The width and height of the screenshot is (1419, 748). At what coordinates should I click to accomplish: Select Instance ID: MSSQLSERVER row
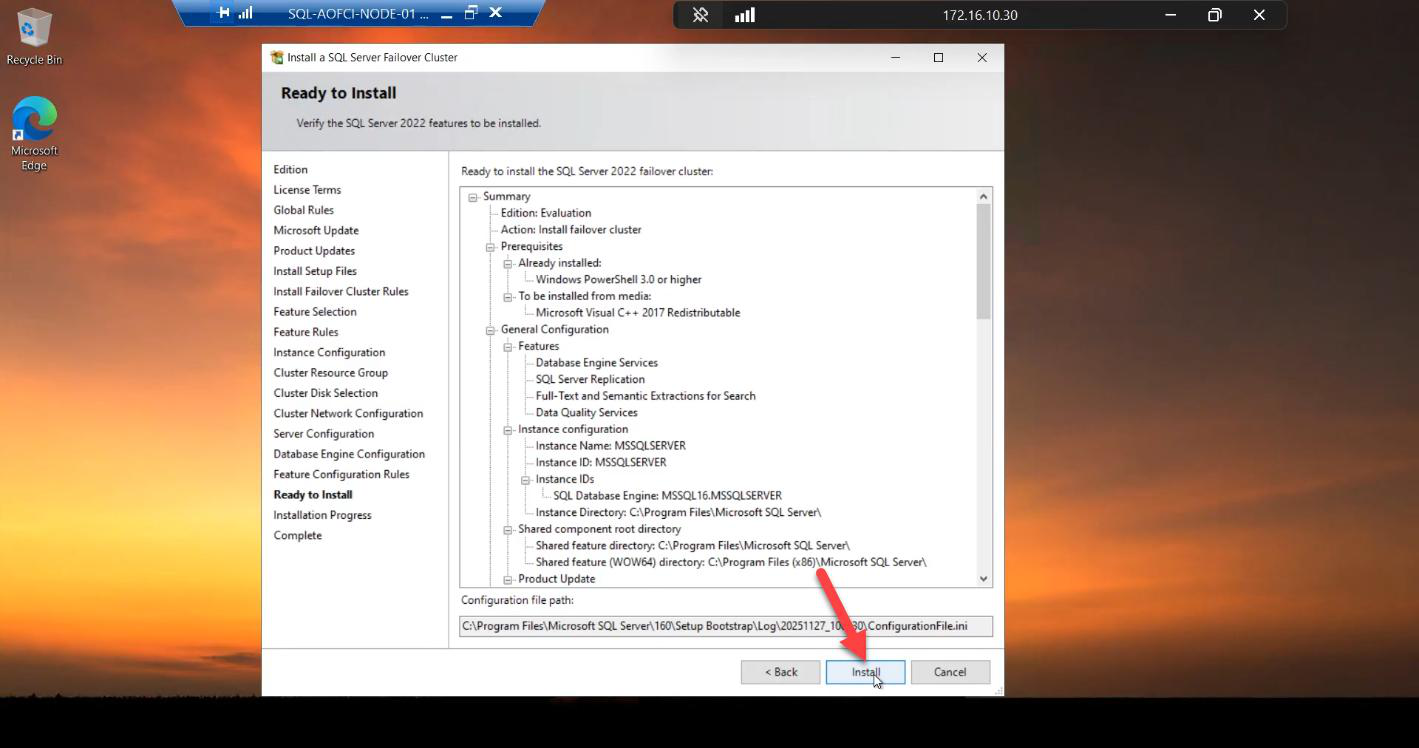tap(601, 463)
